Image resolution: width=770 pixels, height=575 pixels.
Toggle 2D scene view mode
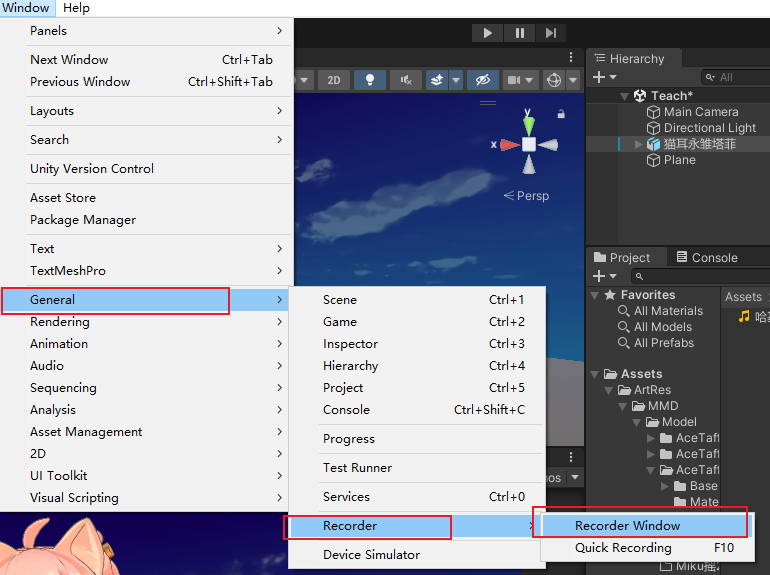pos(334,80)
